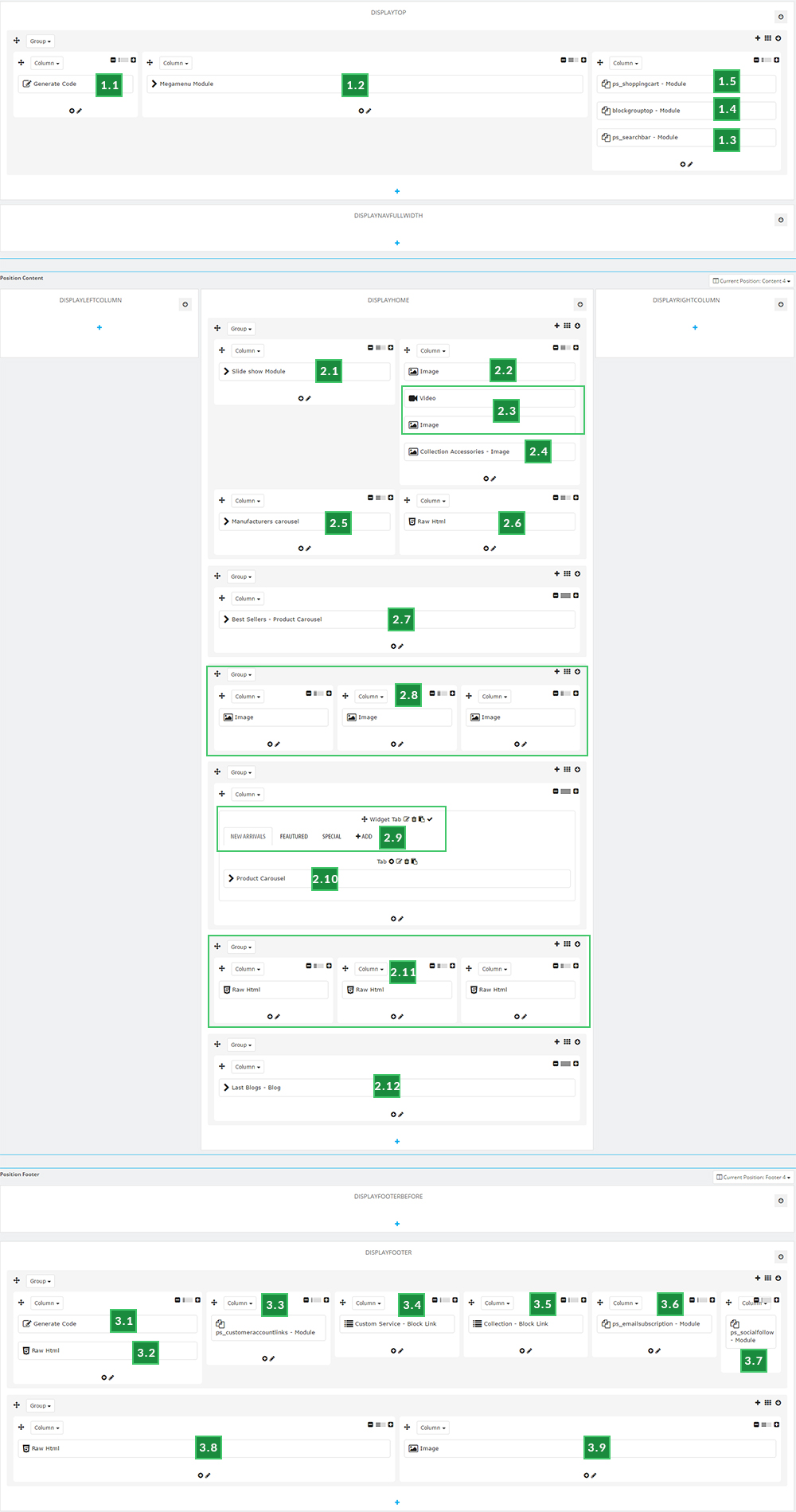
Task: Open Current Position: Content 4 dropdown
Action: (751, 281)
